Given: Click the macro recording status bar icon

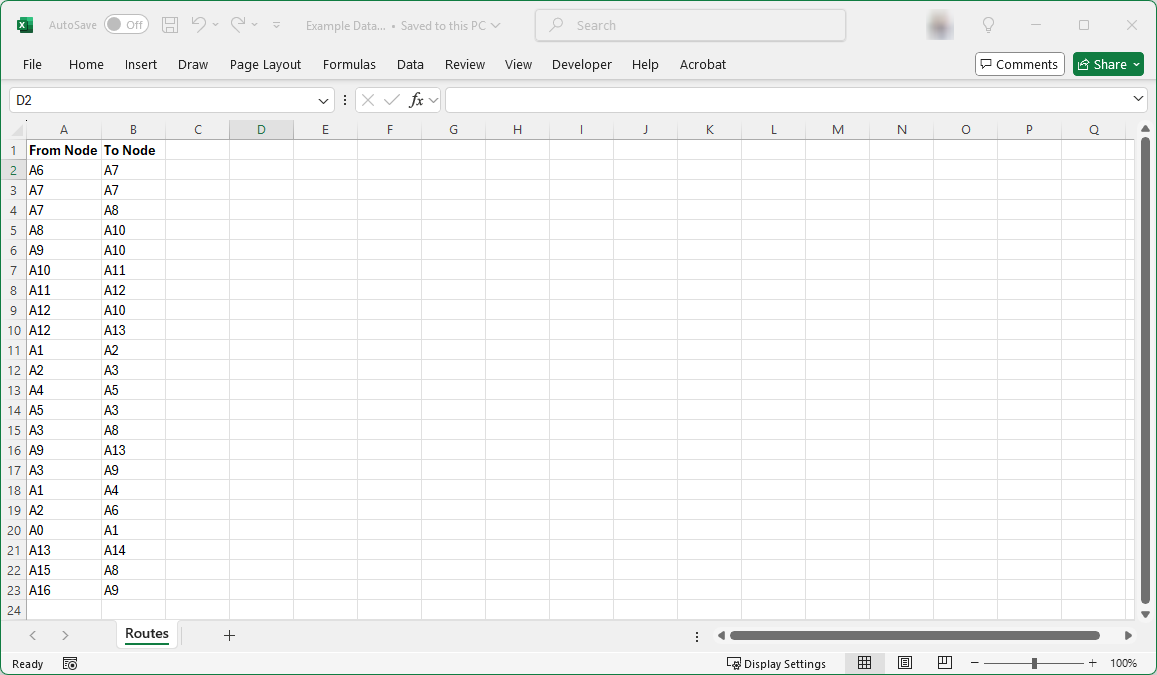Looking at the screenshot, I should [70, 663].
